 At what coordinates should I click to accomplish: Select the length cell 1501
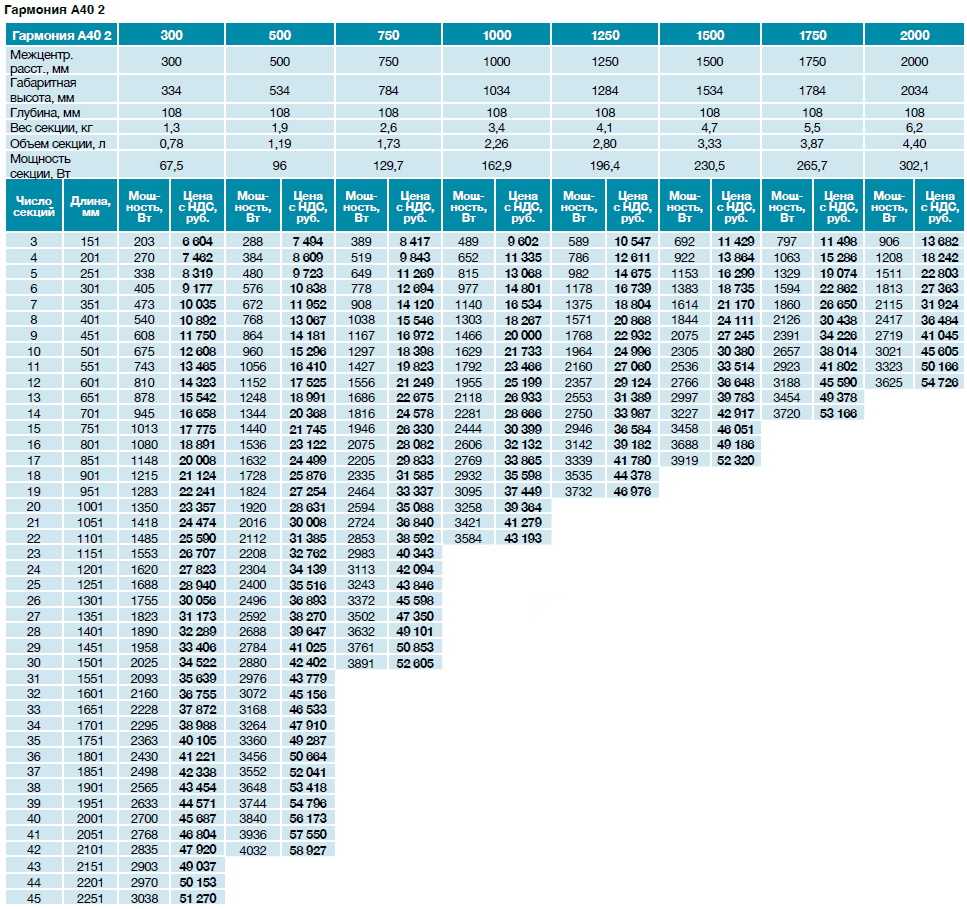point(90,663)
